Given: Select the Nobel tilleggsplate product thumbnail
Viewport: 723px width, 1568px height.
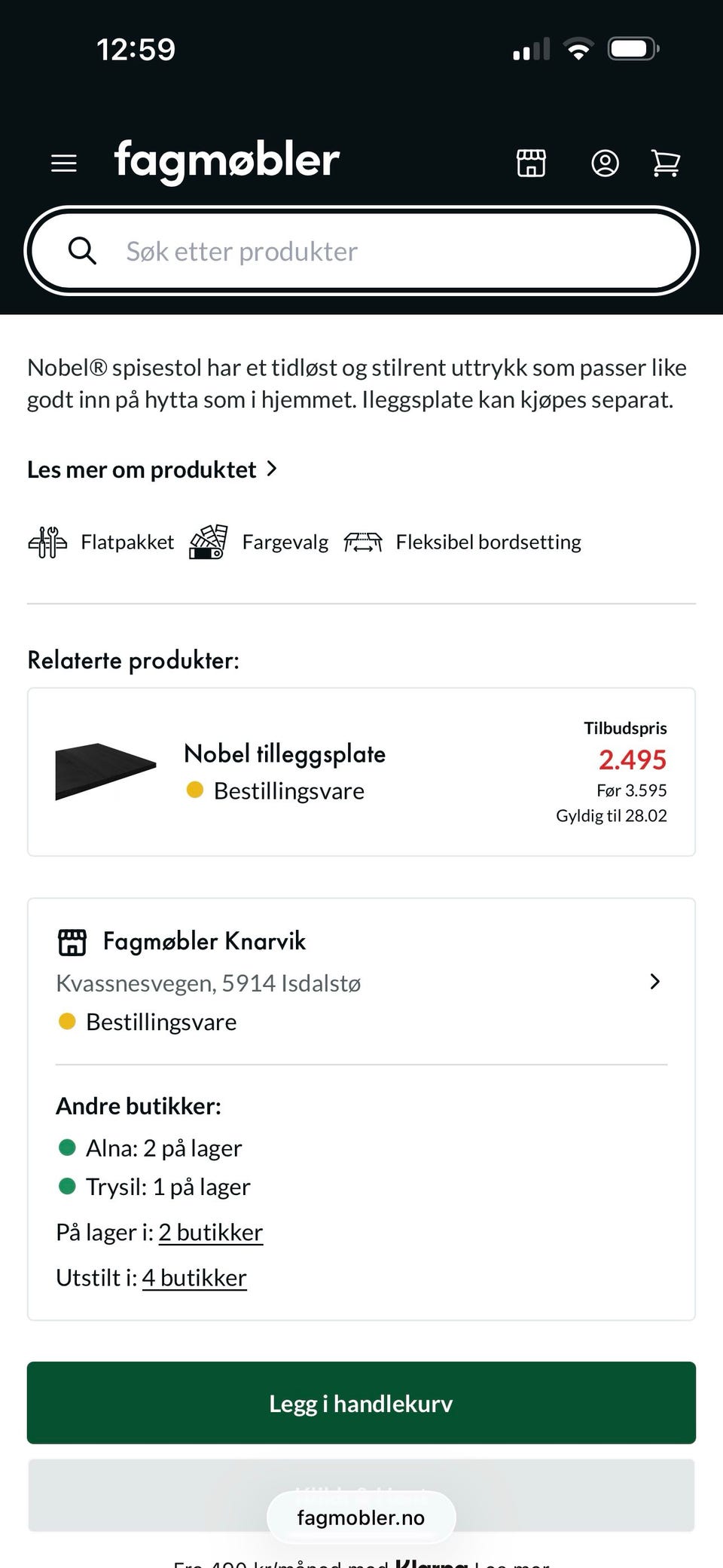Looking at the screenshot, I should (x=103, y=769).
